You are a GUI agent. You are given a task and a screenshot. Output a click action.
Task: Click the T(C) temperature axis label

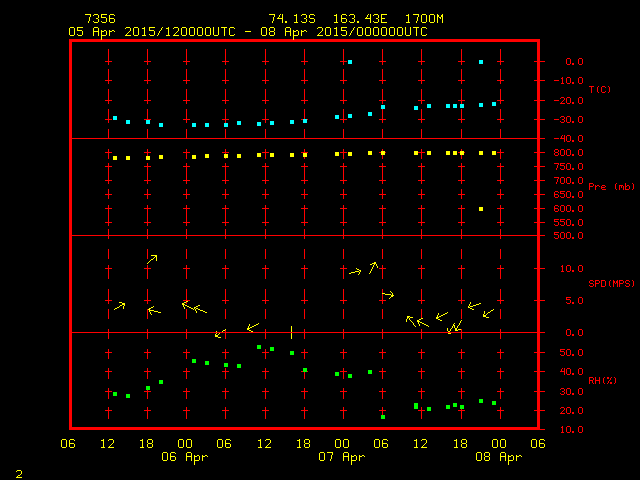pos(599,90)
